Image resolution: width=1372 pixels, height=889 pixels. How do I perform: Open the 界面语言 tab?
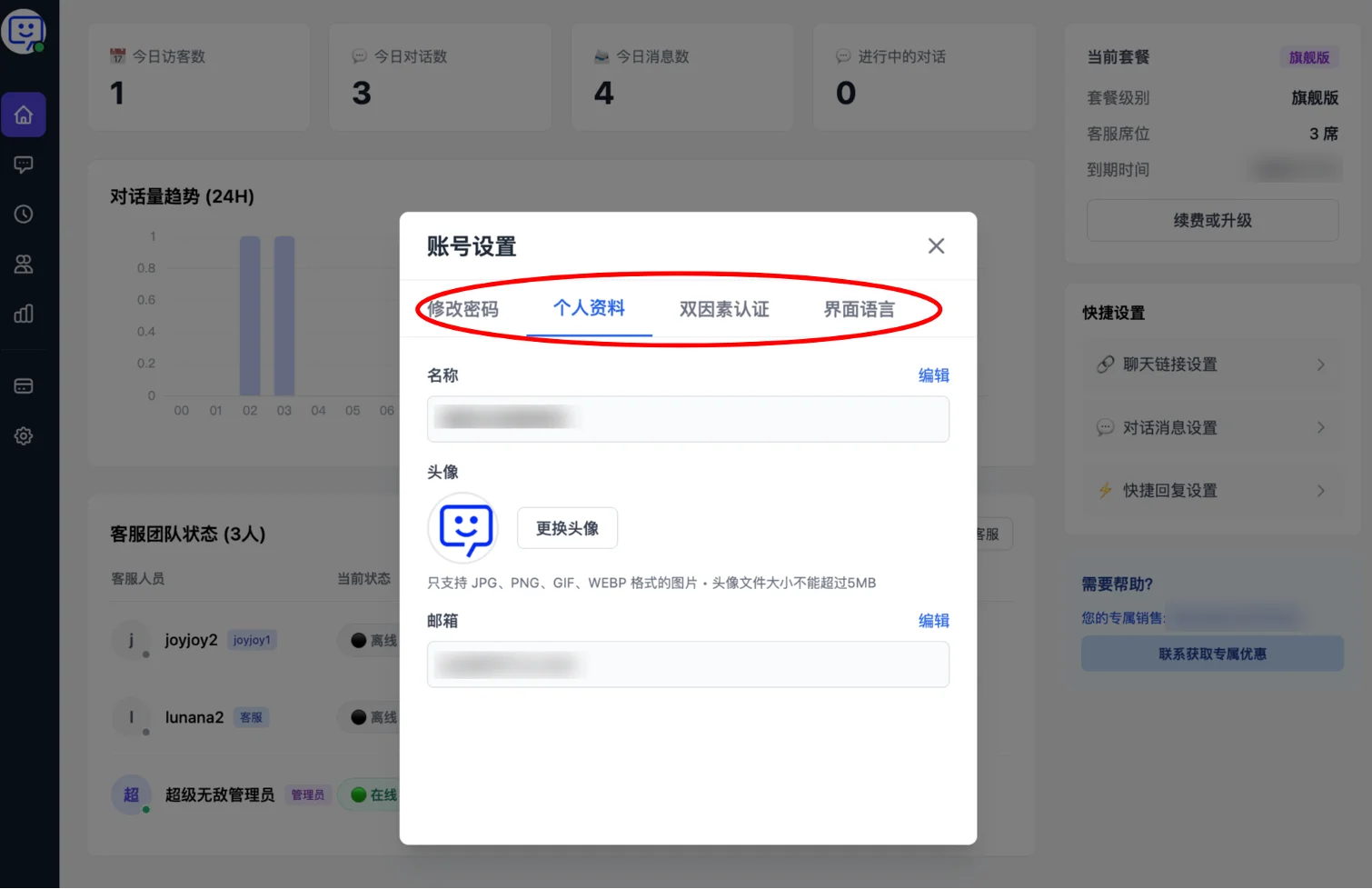tap(858, 309)
